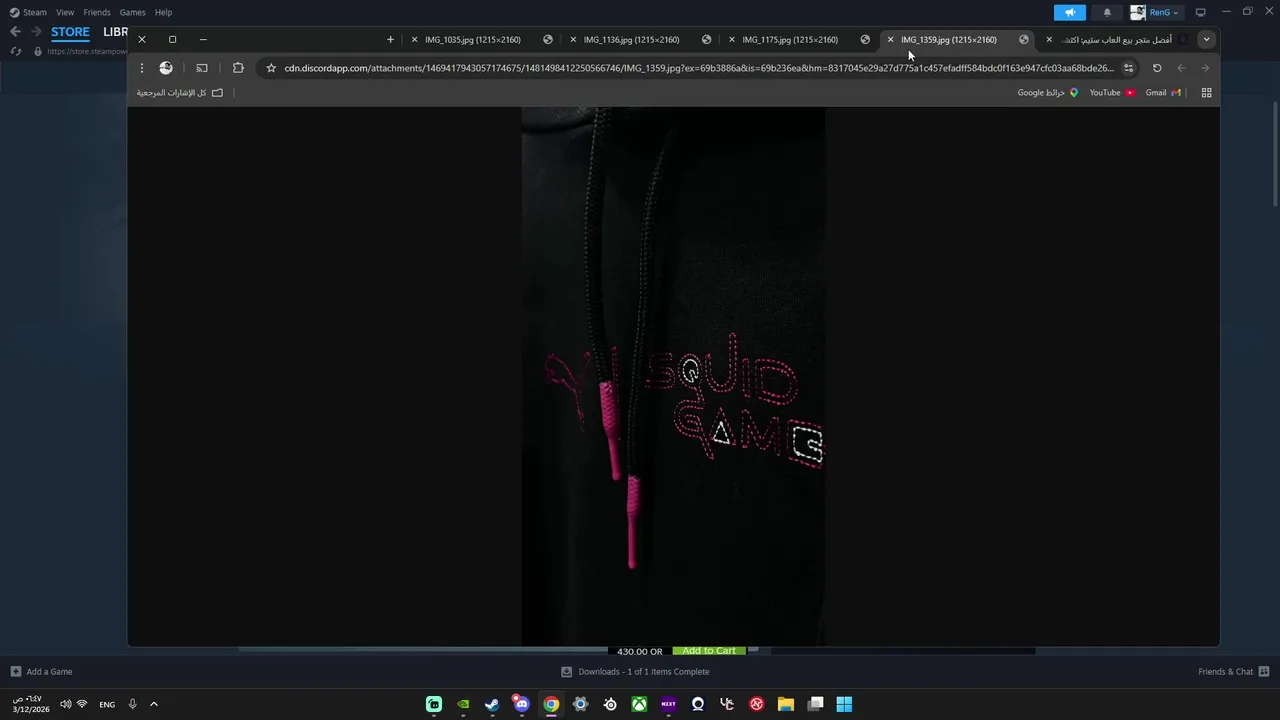
Task: Open File Explorer from the taskbar
Action: click(x=786, y=704)
